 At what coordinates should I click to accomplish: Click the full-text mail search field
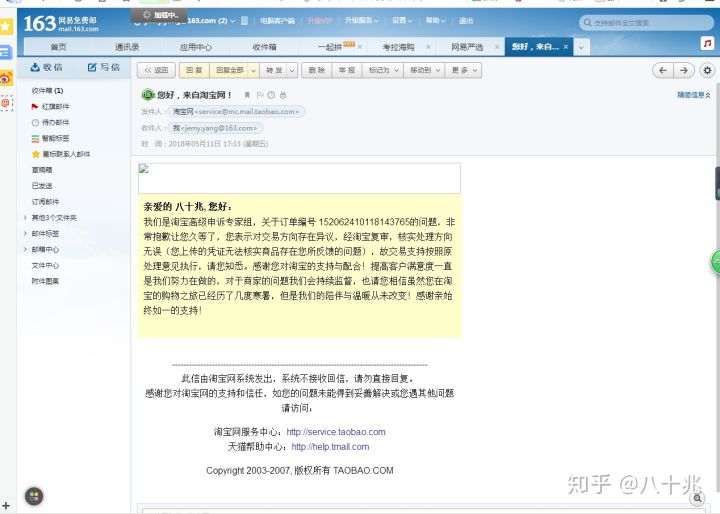[x=645, y=21]
